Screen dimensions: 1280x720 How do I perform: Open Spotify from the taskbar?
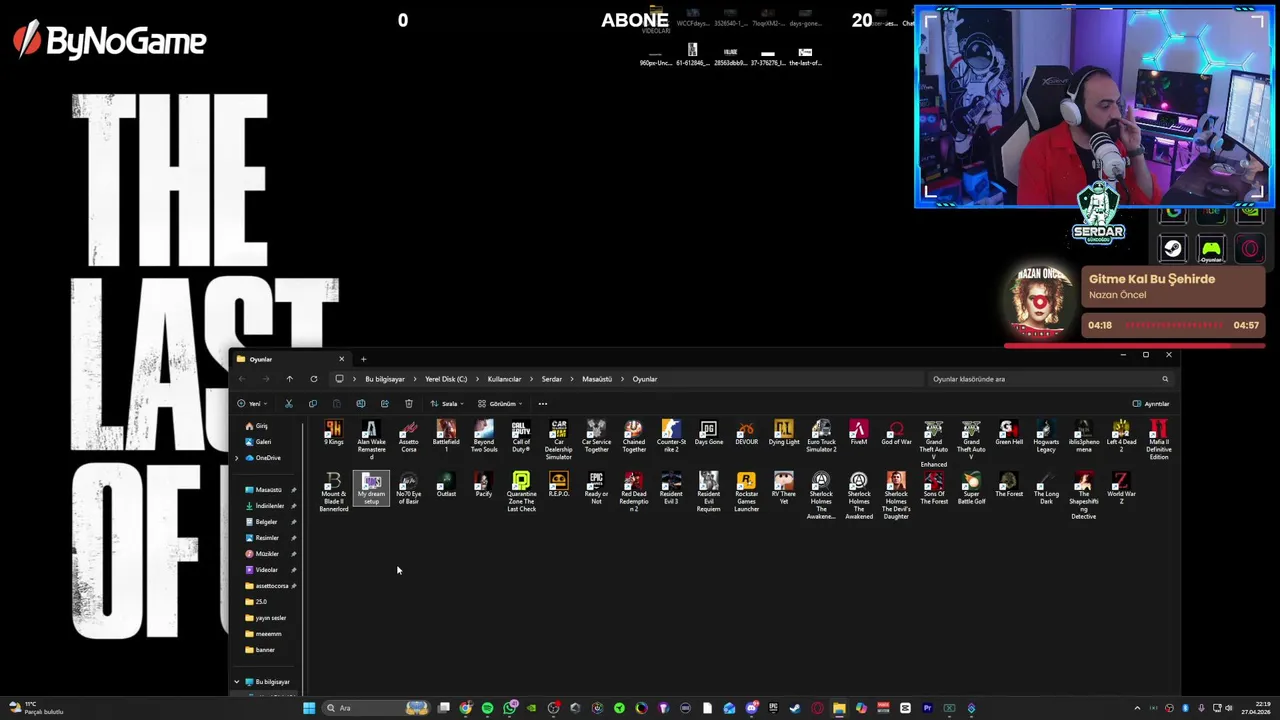click(x=487, y=708)
